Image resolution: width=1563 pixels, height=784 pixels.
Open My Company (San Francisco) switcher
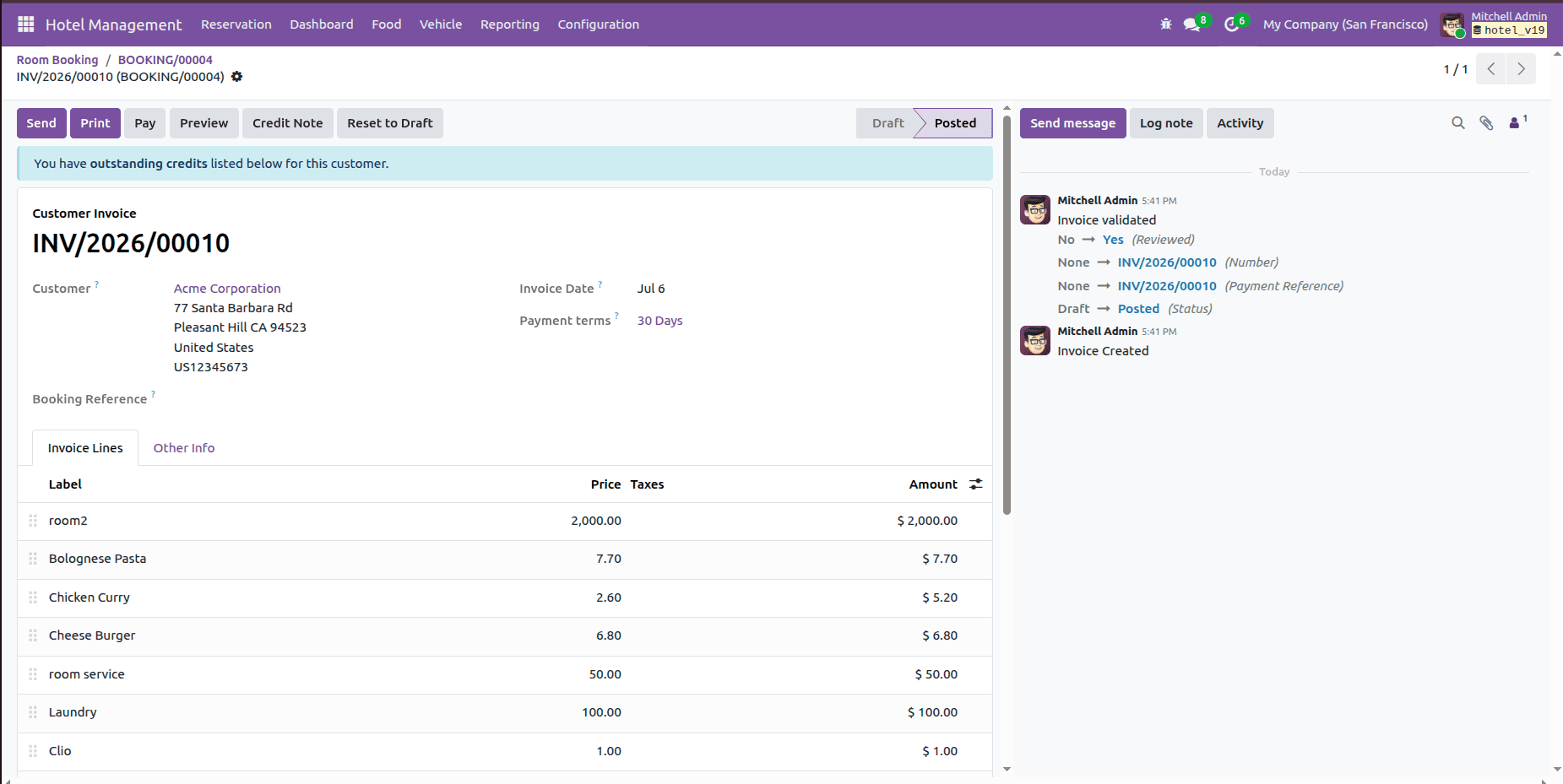click(x=1345, y=24)
